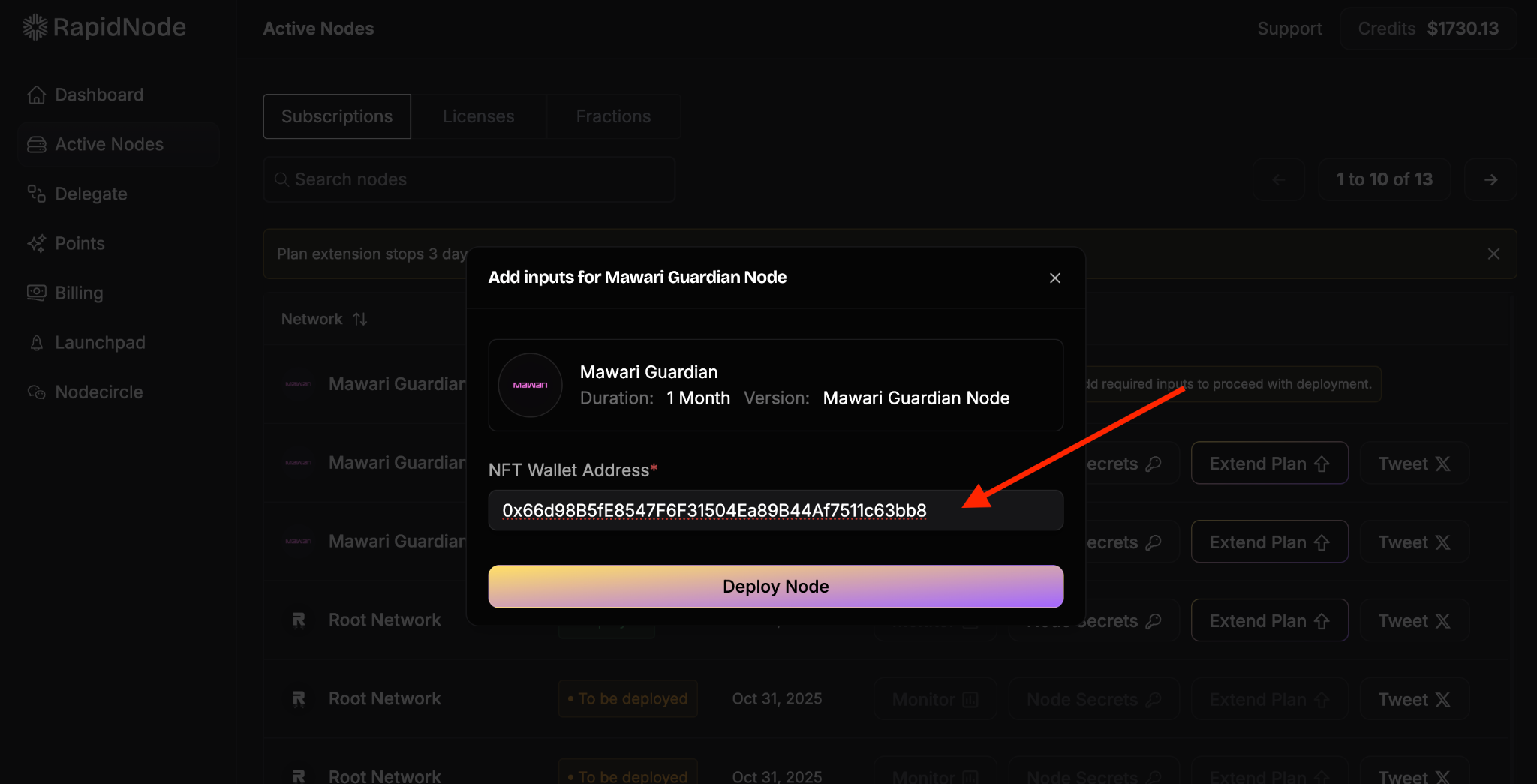Click the NFT Wallet Address field
The width and height of the screenshot is (1537, 784).
tap(775, 510)
